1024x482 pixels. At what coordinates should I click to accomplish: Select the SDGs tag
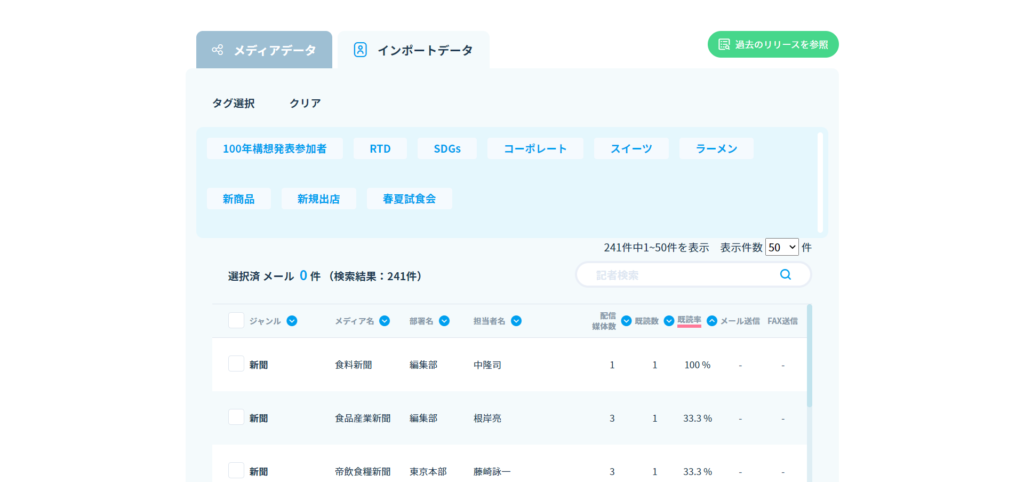pos(447,148)
